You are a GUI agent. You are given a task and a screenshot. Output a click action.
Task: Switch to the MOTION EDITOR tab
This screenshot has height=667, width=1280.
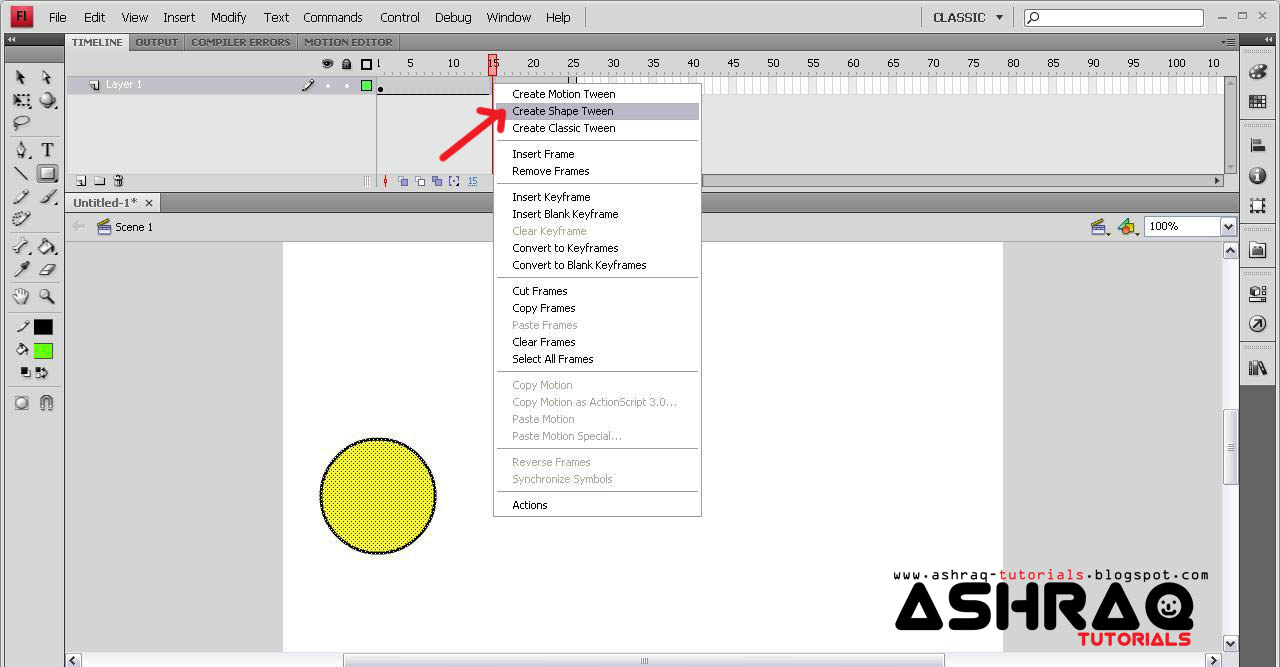pyautogui.click(x=348, y=41)
